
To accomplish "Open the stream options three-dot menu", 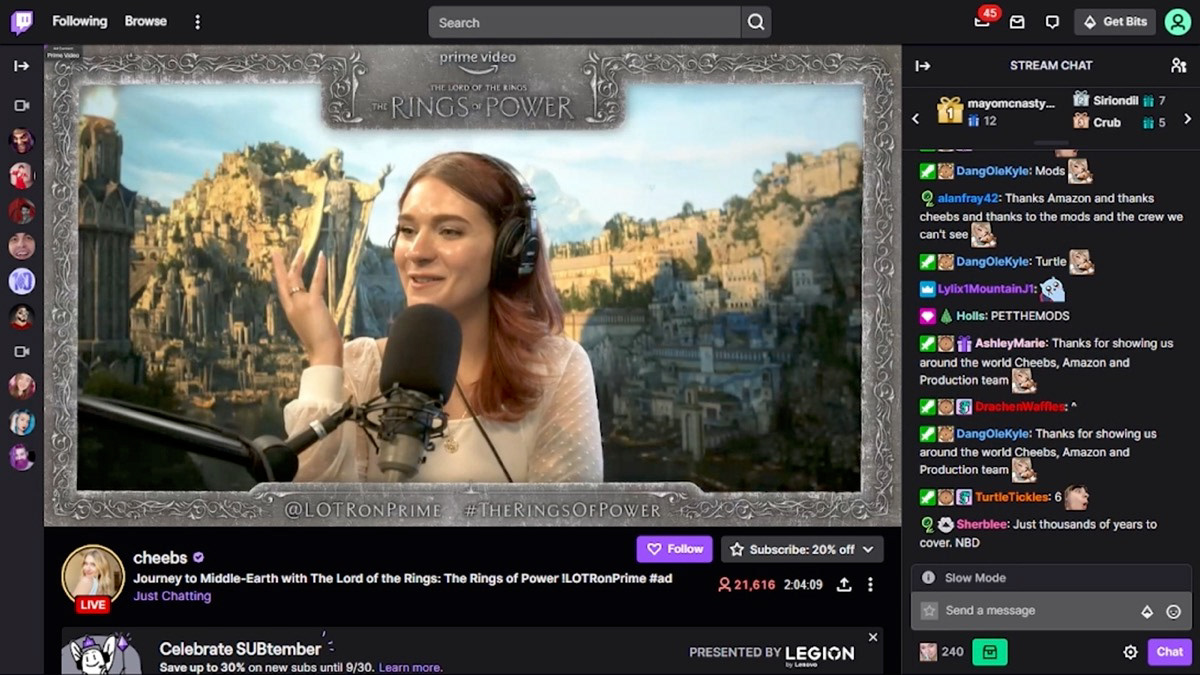I will tap(870, 585).
